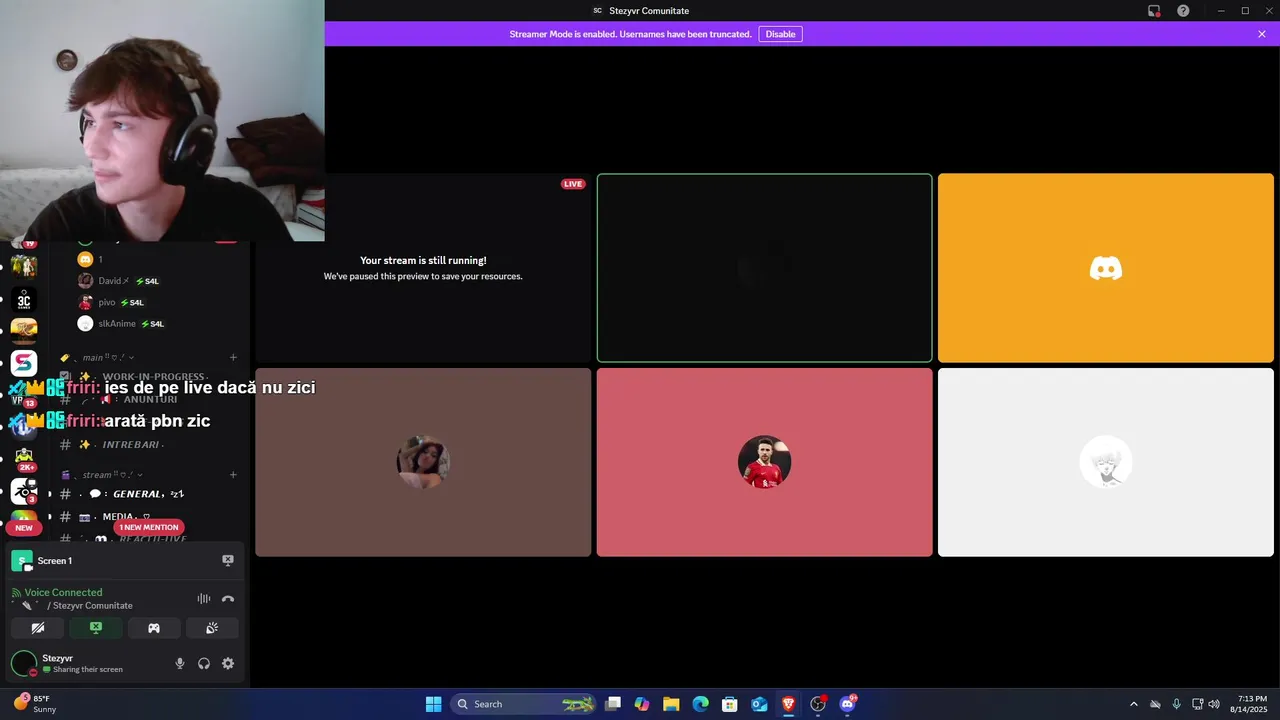Select the paused live stream preview tile
Image resolution: width=1280 pixels, height=720 pixels.
pyautogui.click(x=423, y=268)
